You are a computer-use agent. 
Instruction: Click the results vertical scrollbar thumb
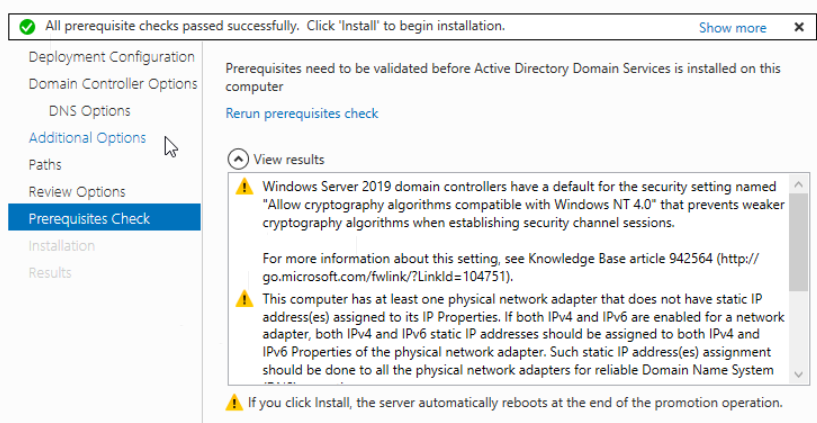pos(798,240)
